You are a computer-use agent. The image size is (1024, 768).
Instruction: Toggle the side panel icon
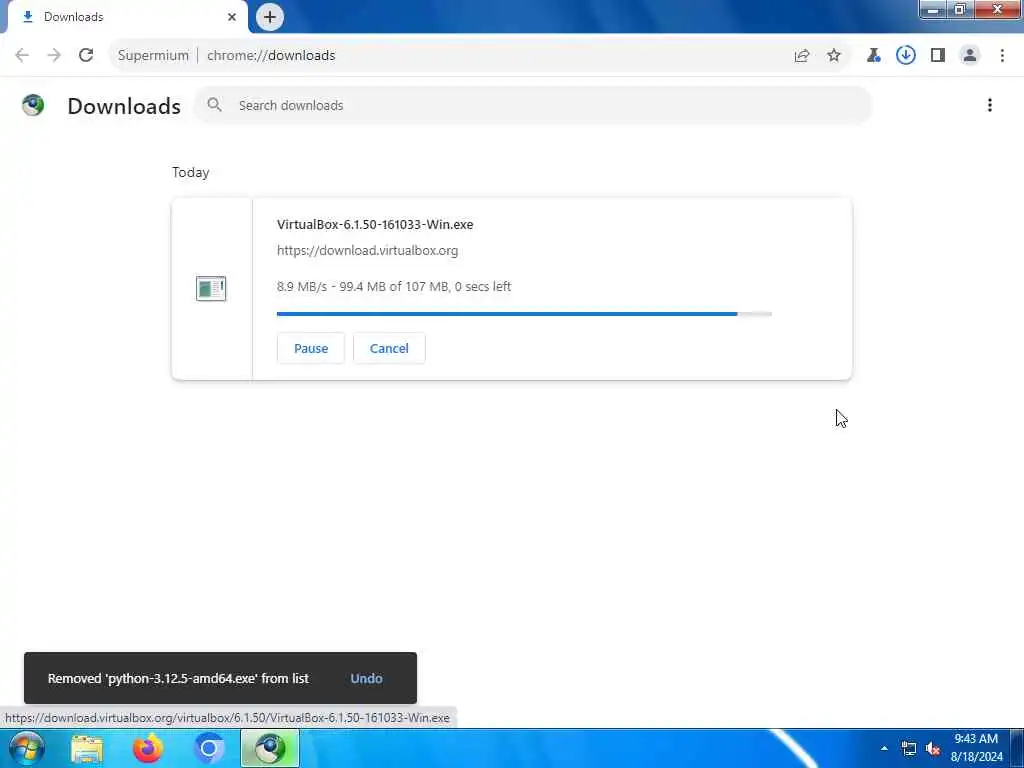(x=938, y=56)
